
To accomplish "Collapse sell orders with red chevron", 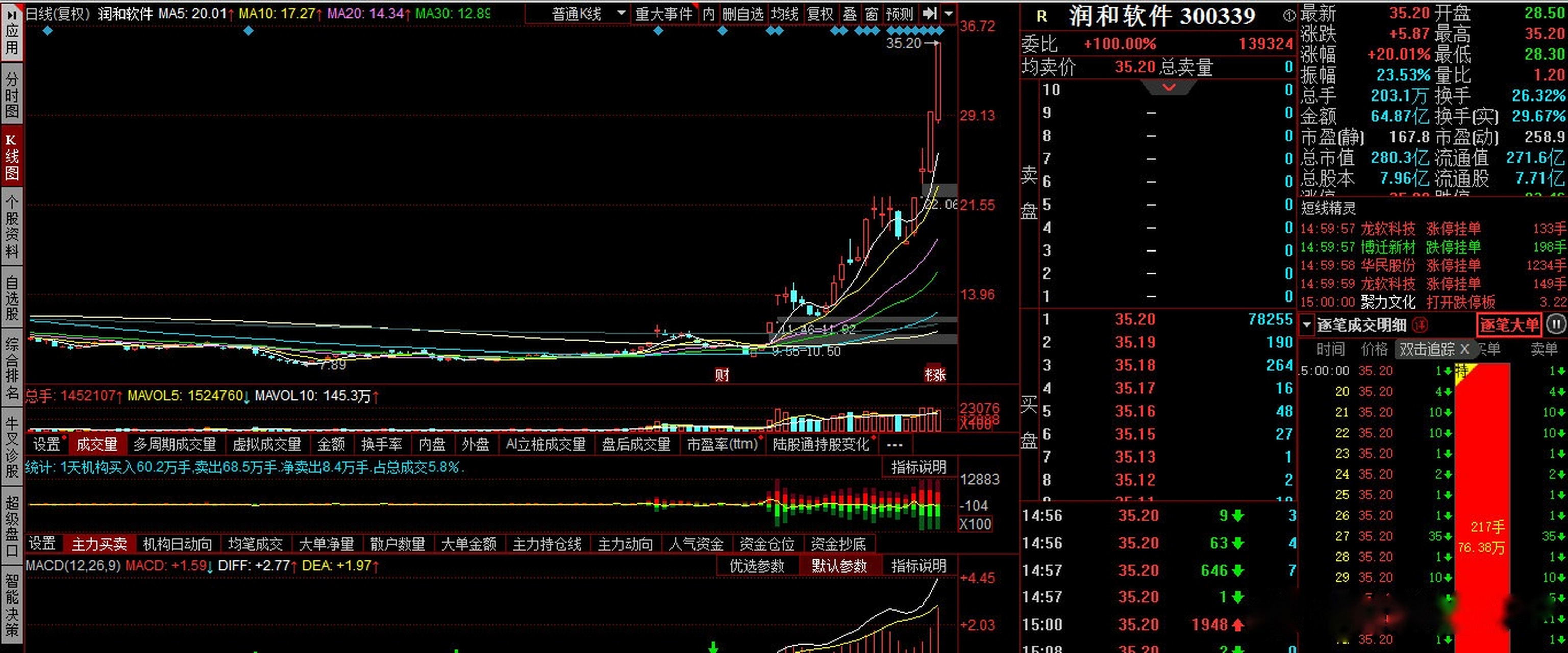I will pyautogui.click(x=1168, y=88).
